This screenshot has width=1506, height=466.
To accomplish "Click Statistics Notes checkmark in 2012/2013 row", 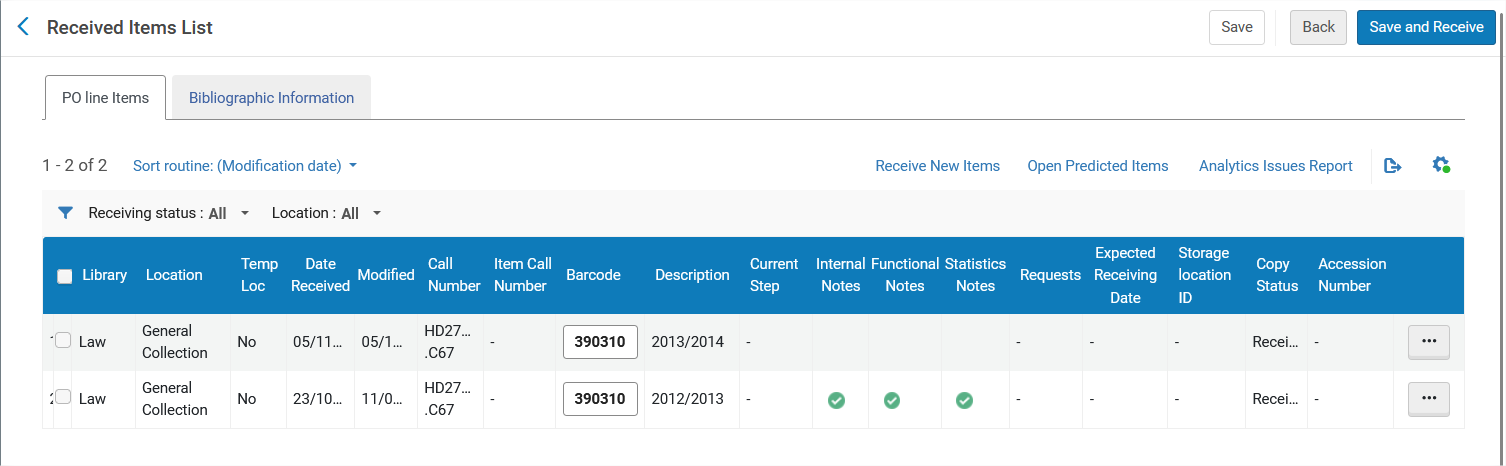I will (x=964, y=400).
